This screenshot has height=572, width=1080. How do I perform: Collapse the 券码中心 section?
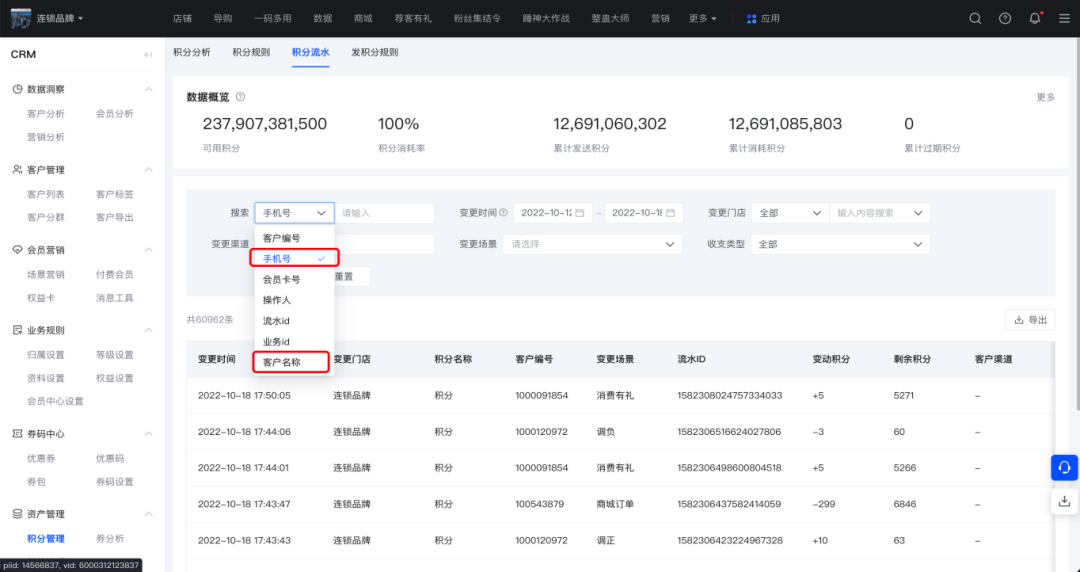pos(147,433)
